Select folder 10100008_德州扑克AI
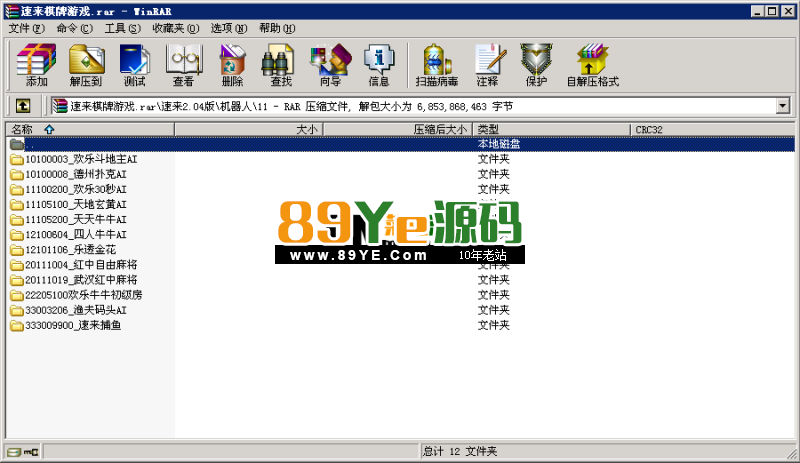800x463 pixels. tap(68, 174)
